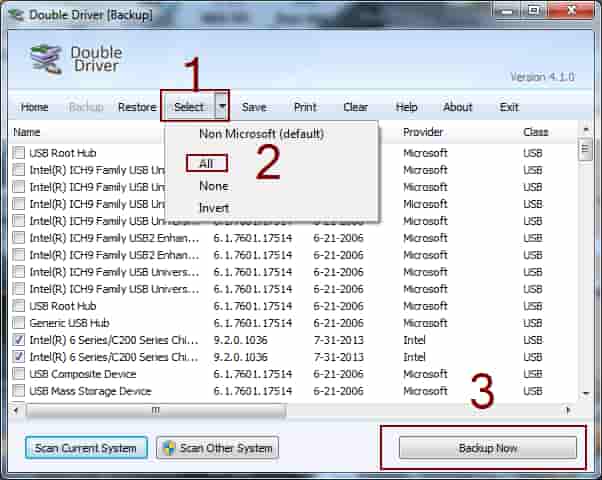Open Help from the toolbar
Screen dimensions: 602x480
(407, 107)
